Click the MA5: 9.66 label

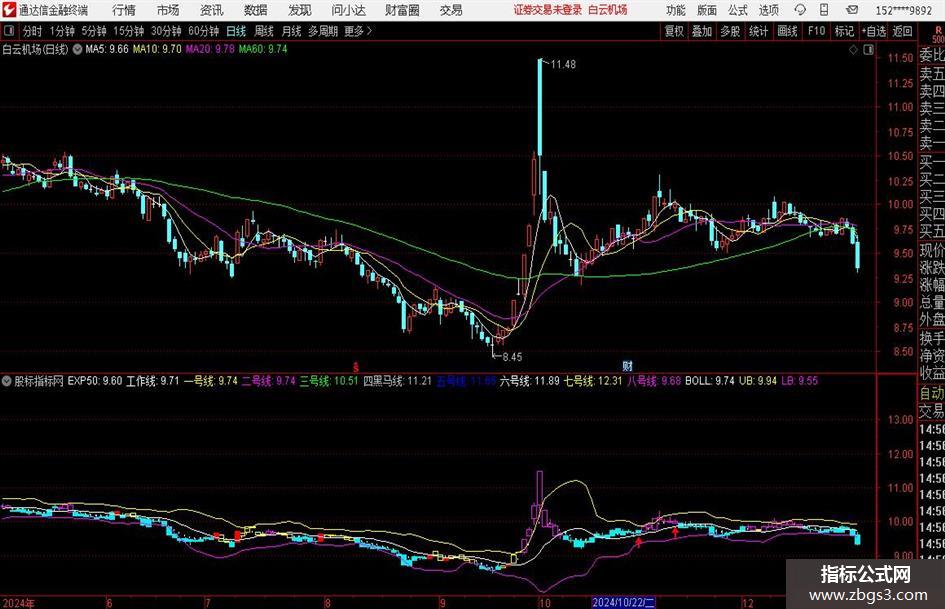click(x=107, y=49)
